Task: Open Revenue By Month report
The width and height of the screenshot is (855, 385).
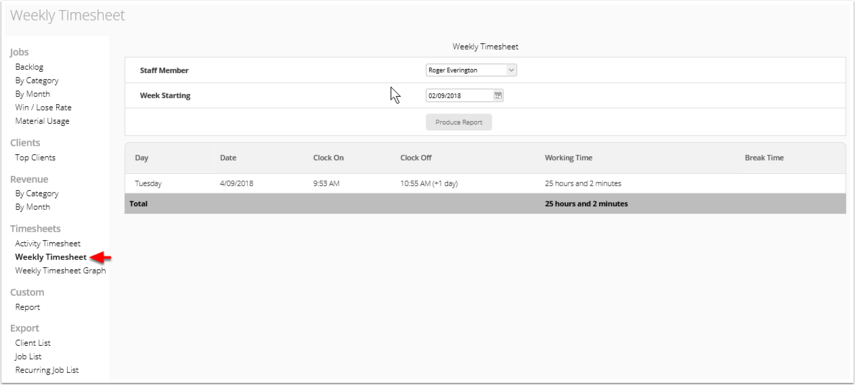Action: [x=32, y=207]
